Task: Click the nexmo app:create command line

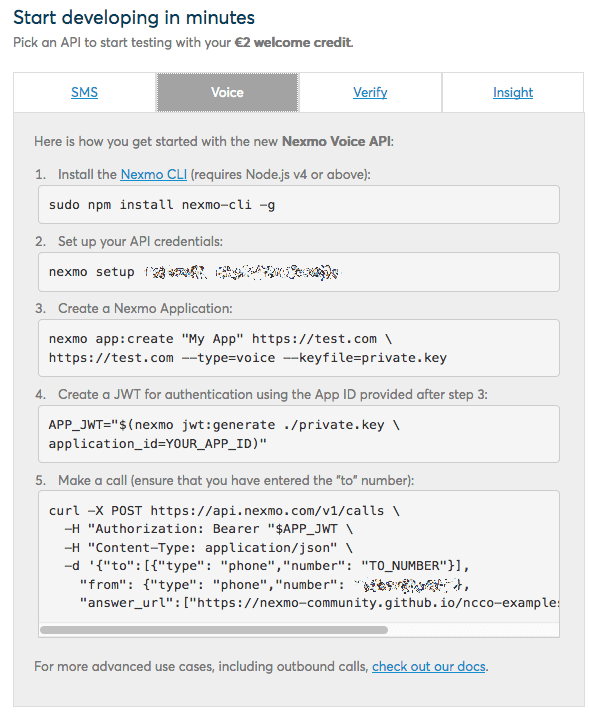Action: tap(220, 339)
